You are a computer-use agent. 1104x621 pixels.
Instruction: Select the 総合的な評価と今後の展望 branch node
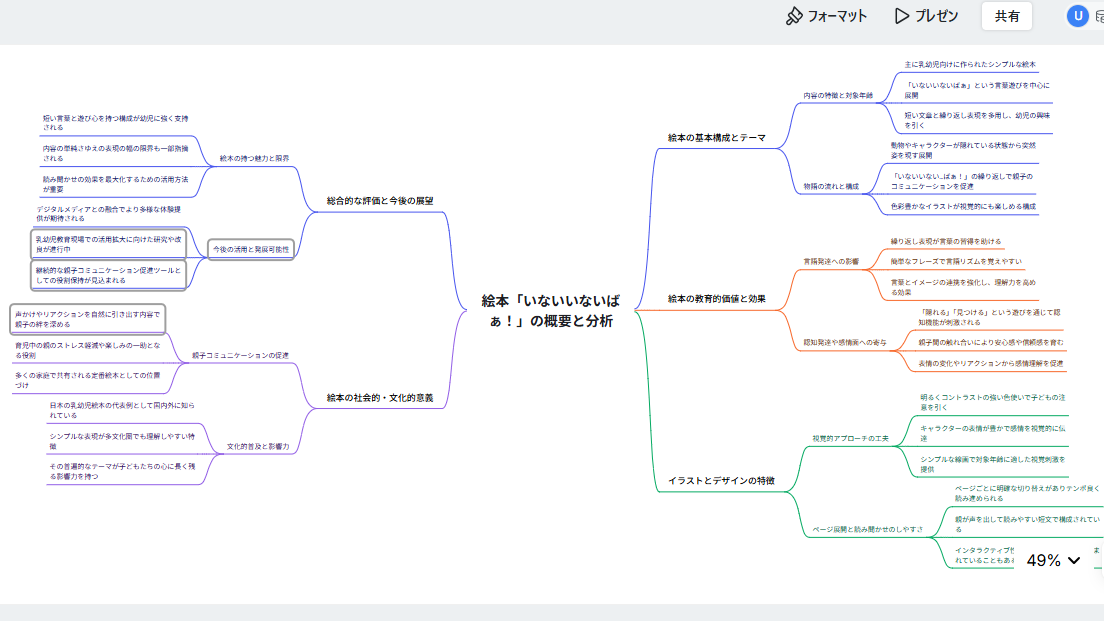[x=380, y=200]
